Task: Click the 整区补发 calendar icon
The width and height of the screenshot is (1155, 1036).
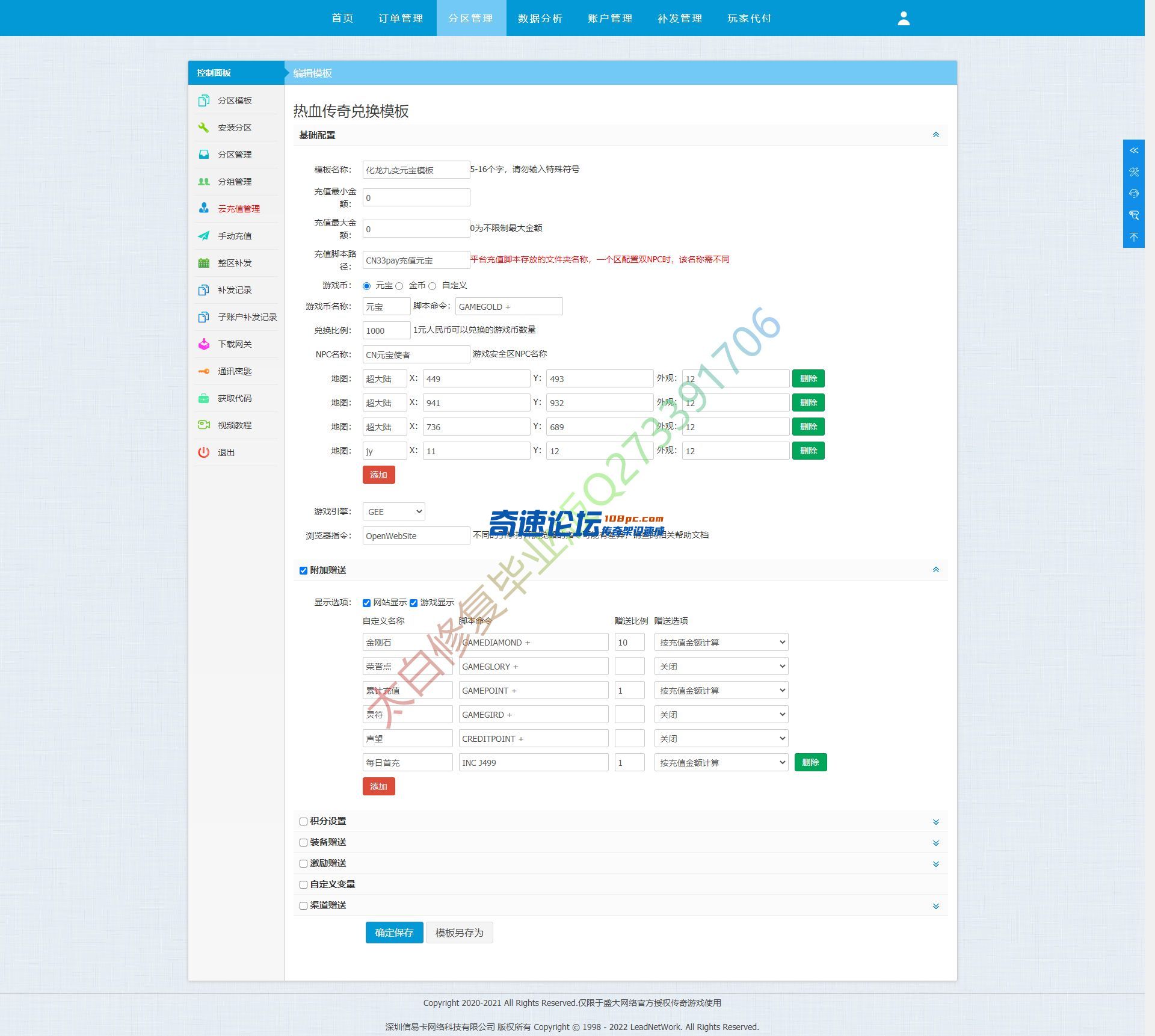Action: tap(204, 263)
